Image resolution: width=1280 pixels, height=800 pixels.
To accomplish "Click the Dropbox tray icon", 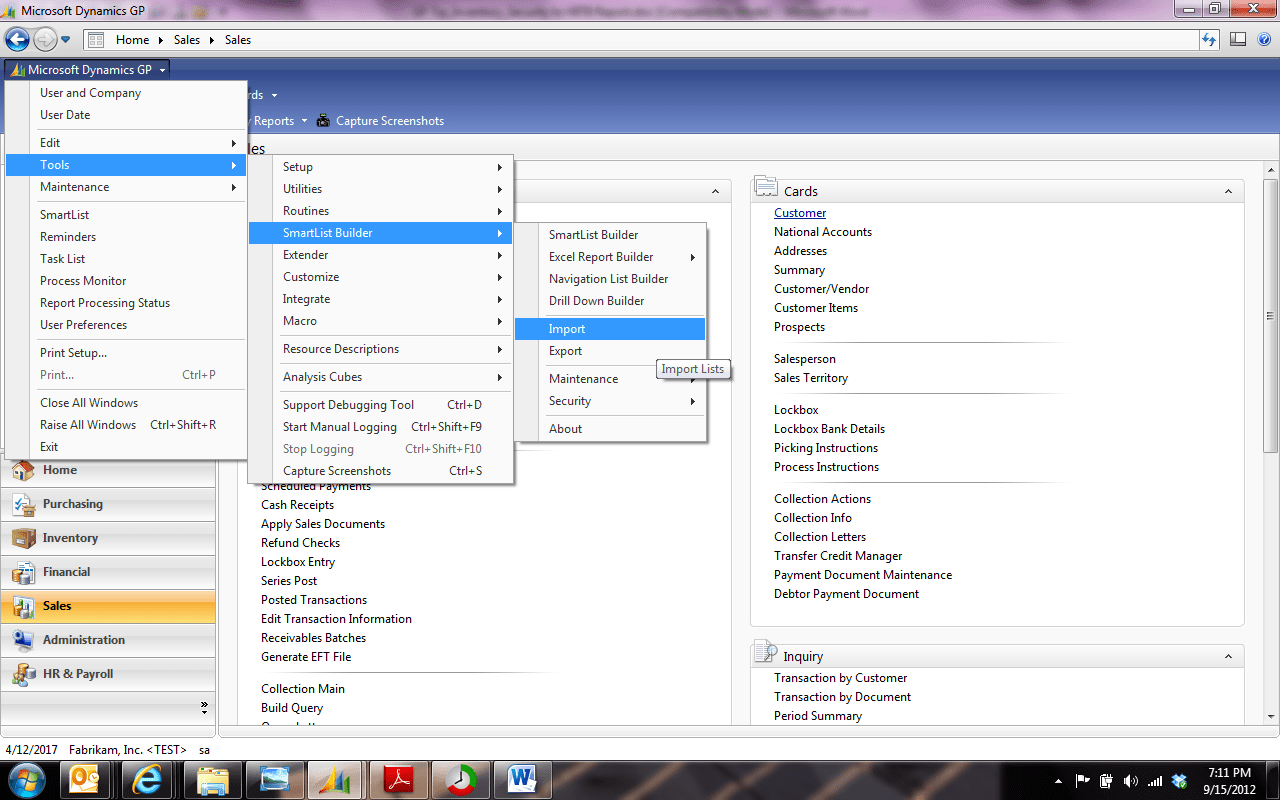I will [1179, 781].
